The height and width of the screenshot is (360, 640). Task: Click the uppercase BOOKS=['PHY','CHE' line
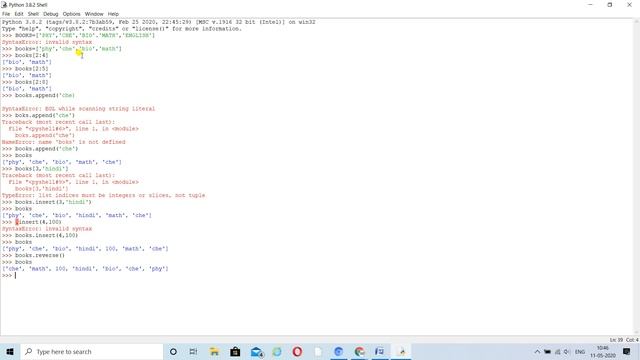[78, 36]
